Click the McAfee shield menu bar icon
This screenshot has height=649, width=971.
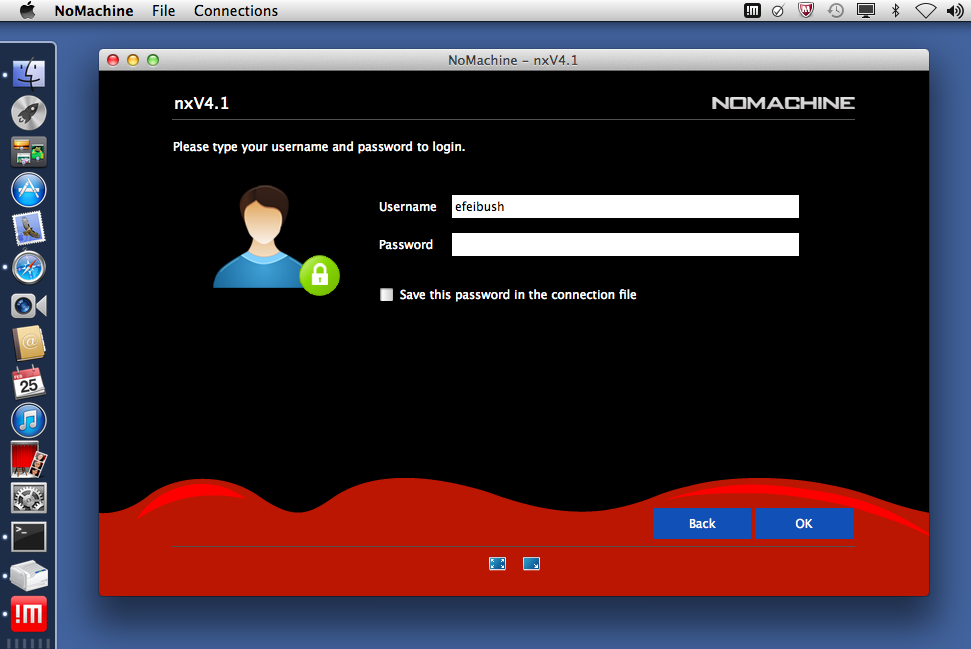click(806, 11)
